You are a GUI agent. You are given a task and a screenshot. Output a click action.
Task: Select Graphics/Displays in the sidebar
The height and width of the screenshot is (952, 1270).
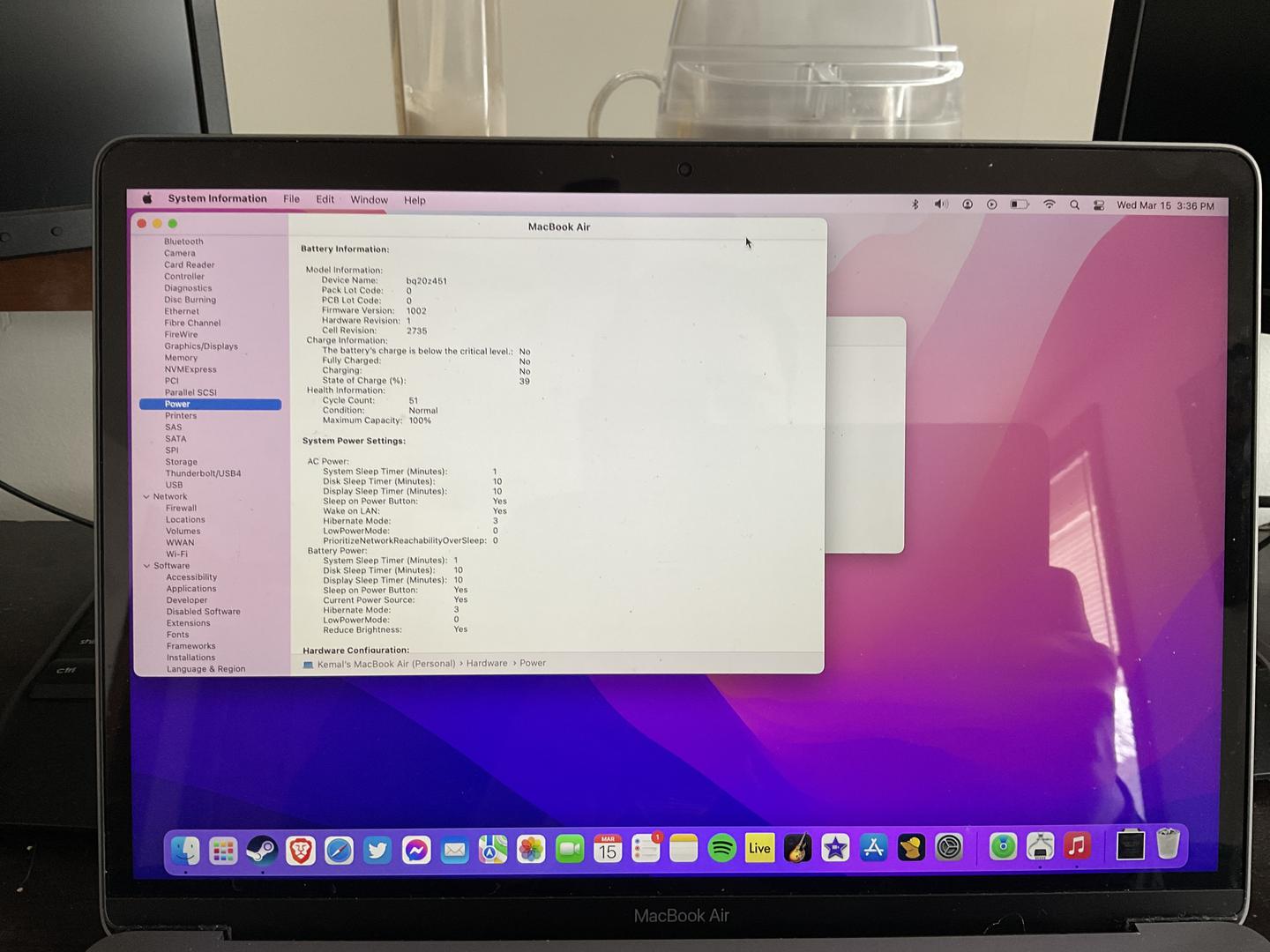tap(201, 346)
